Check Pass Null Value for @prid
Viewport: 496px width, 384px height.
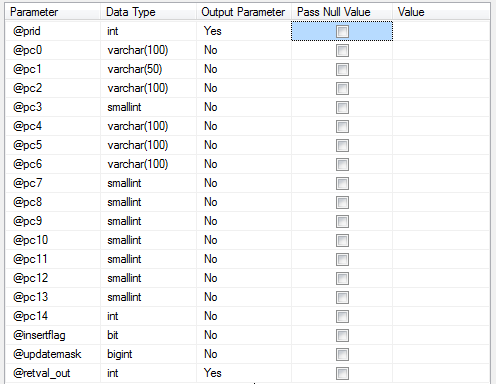[x=342, y=31]
